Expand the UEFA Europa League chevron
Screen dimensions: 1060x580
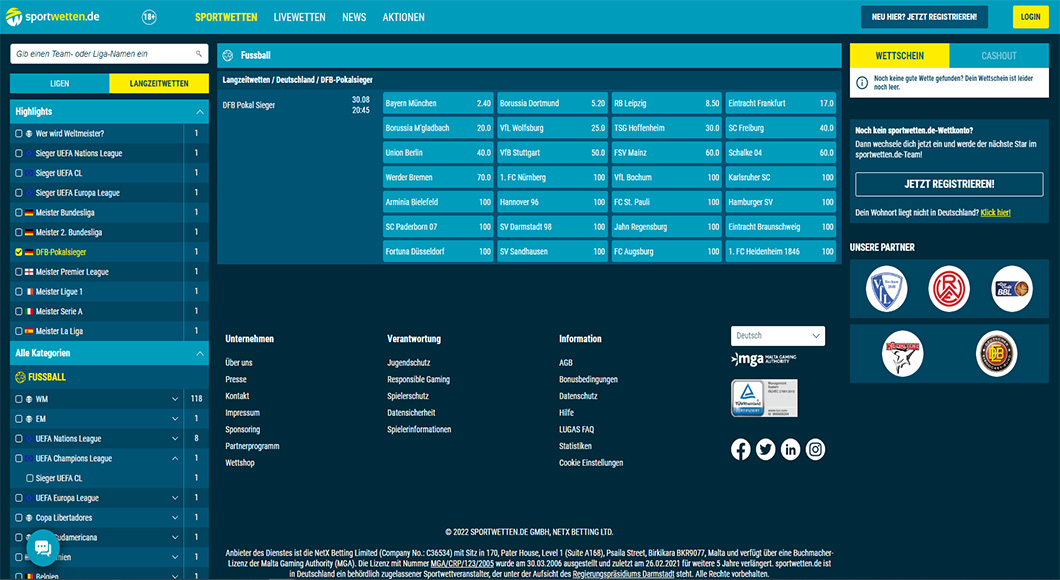point(175,498)
